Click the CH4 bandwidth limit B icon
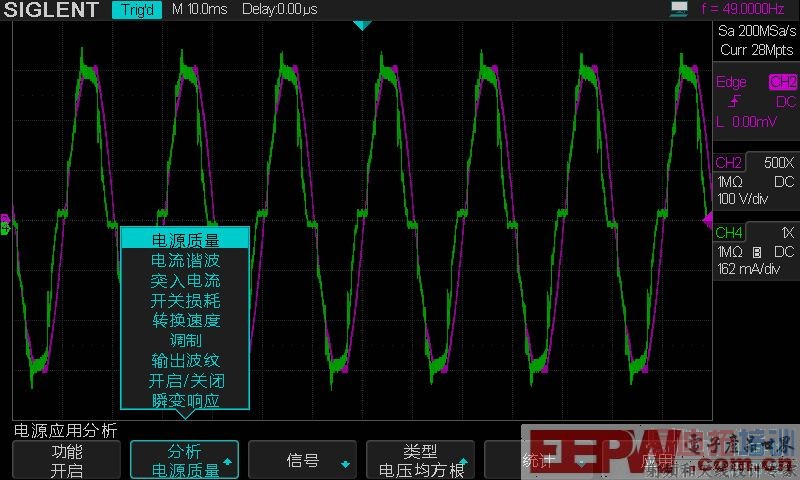The image size is (800, 480). pyautogui.click(x=757, y=252)
